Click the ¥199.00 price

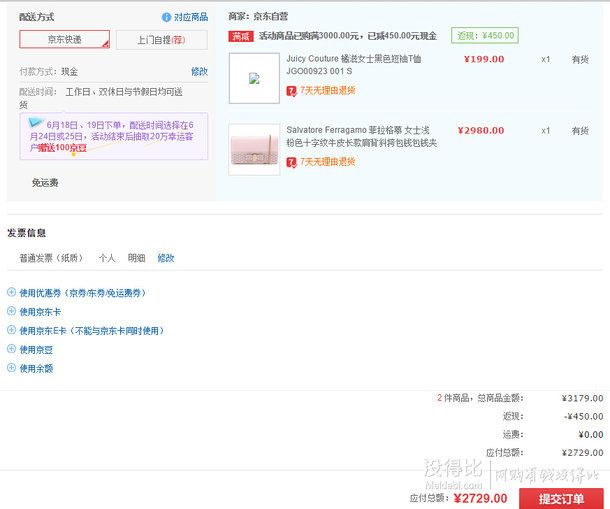coord(484,59)
